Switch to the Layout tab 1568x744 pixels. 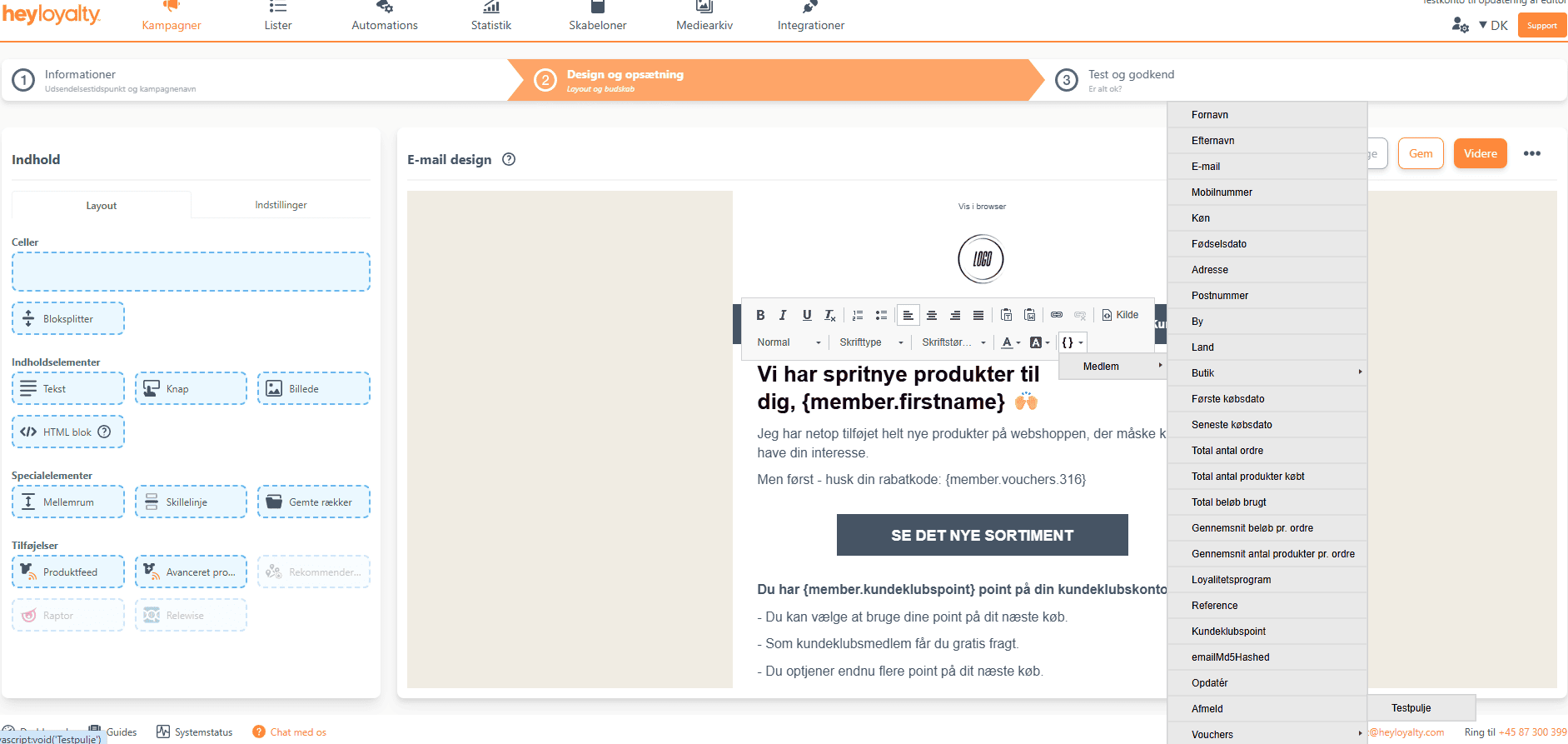point(102,205)
